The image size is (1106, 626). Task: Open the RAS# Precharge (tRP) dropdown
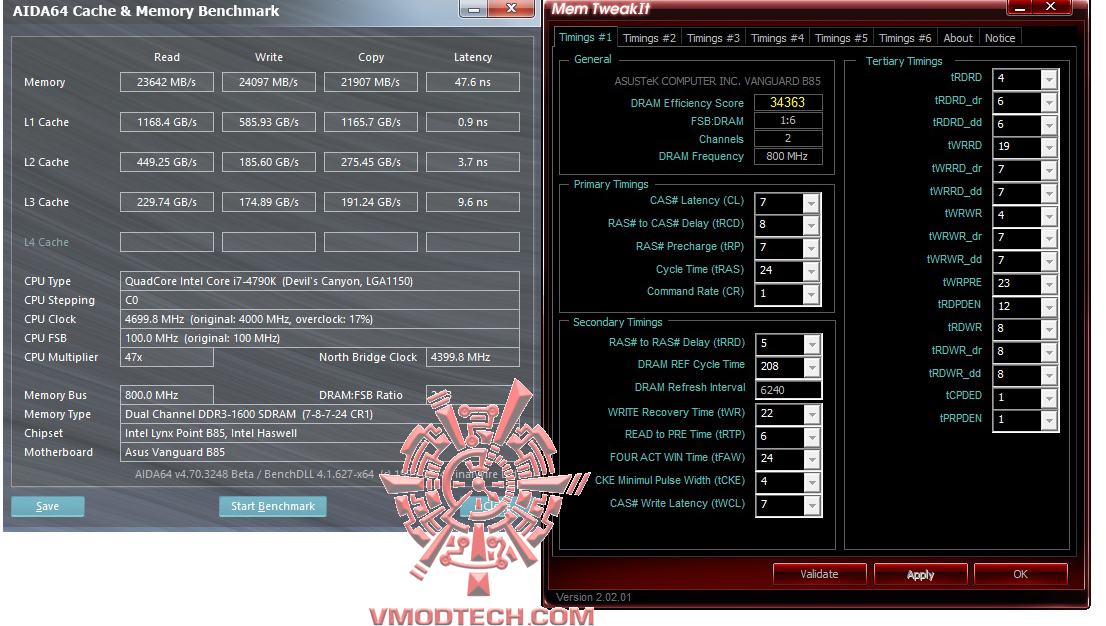coord(811,248)
